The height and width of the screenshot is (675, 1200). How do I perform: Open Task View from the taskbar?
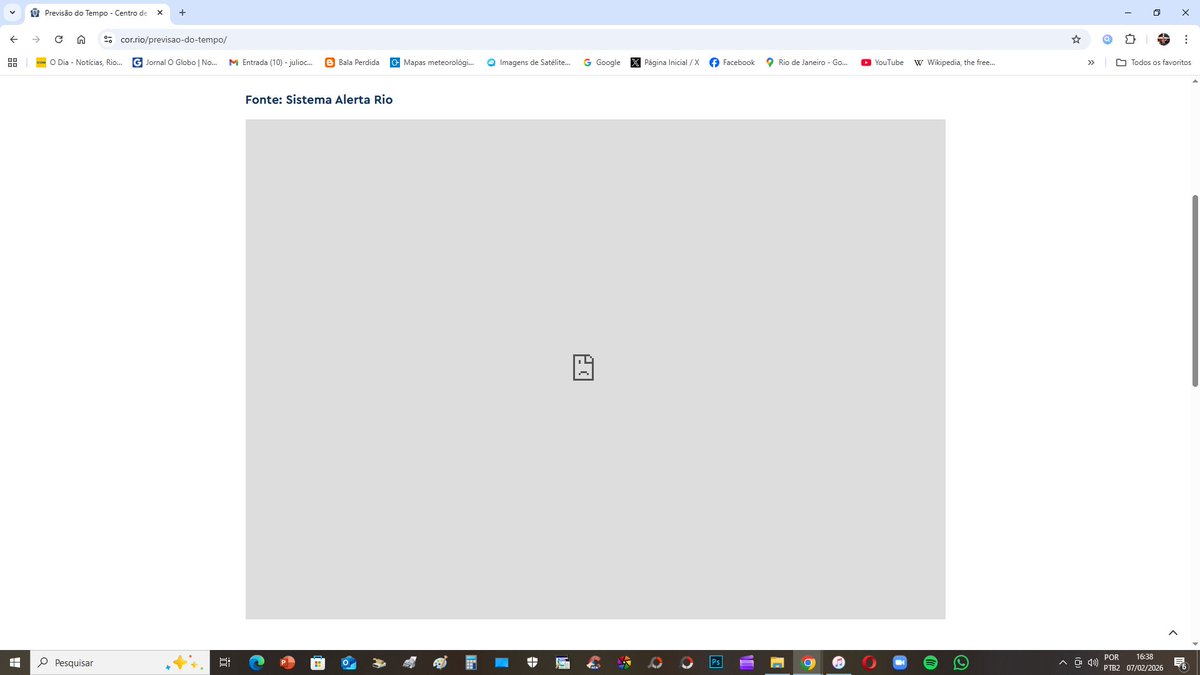click(225, 662)
